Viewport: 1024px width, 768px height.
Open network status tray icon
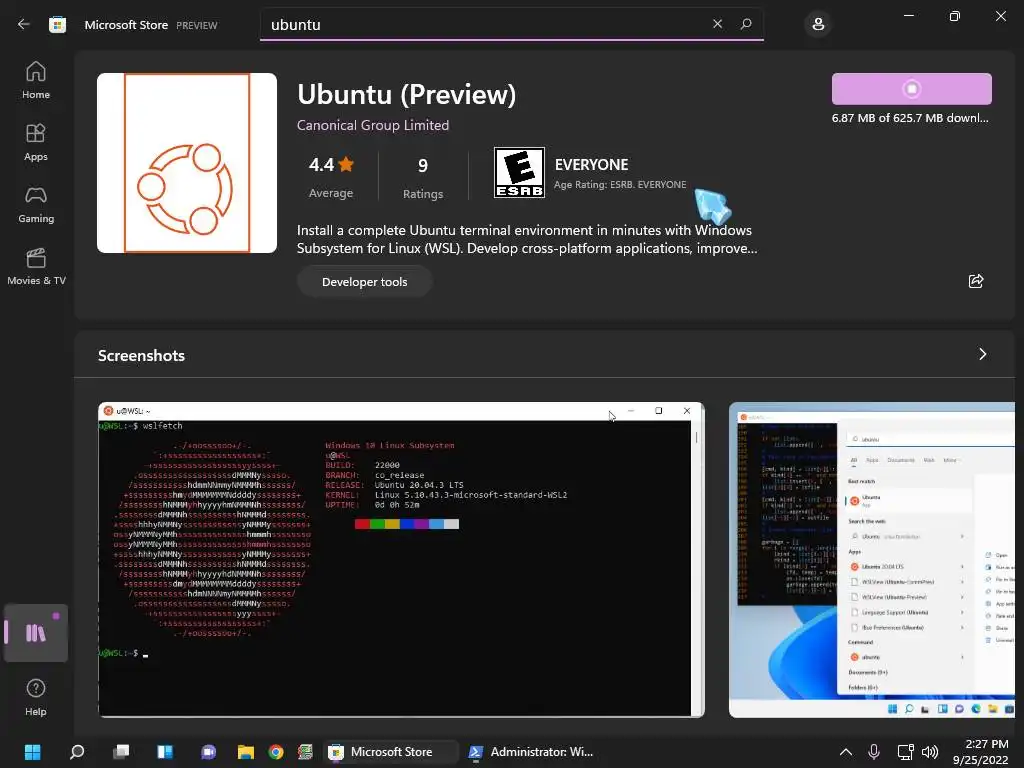905,752
